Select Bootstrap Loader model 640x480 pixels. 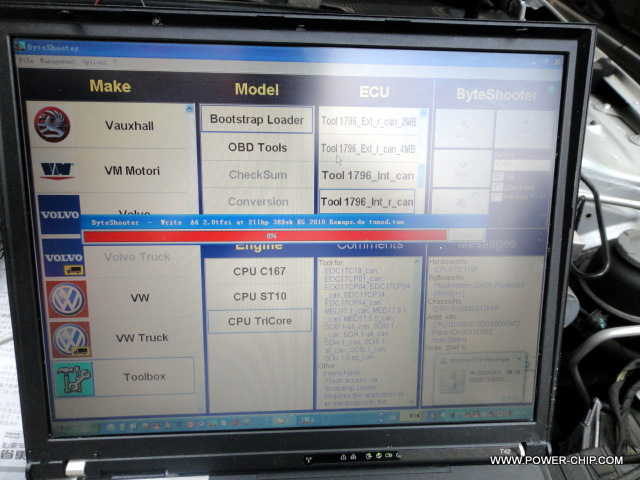pos(257,120)
